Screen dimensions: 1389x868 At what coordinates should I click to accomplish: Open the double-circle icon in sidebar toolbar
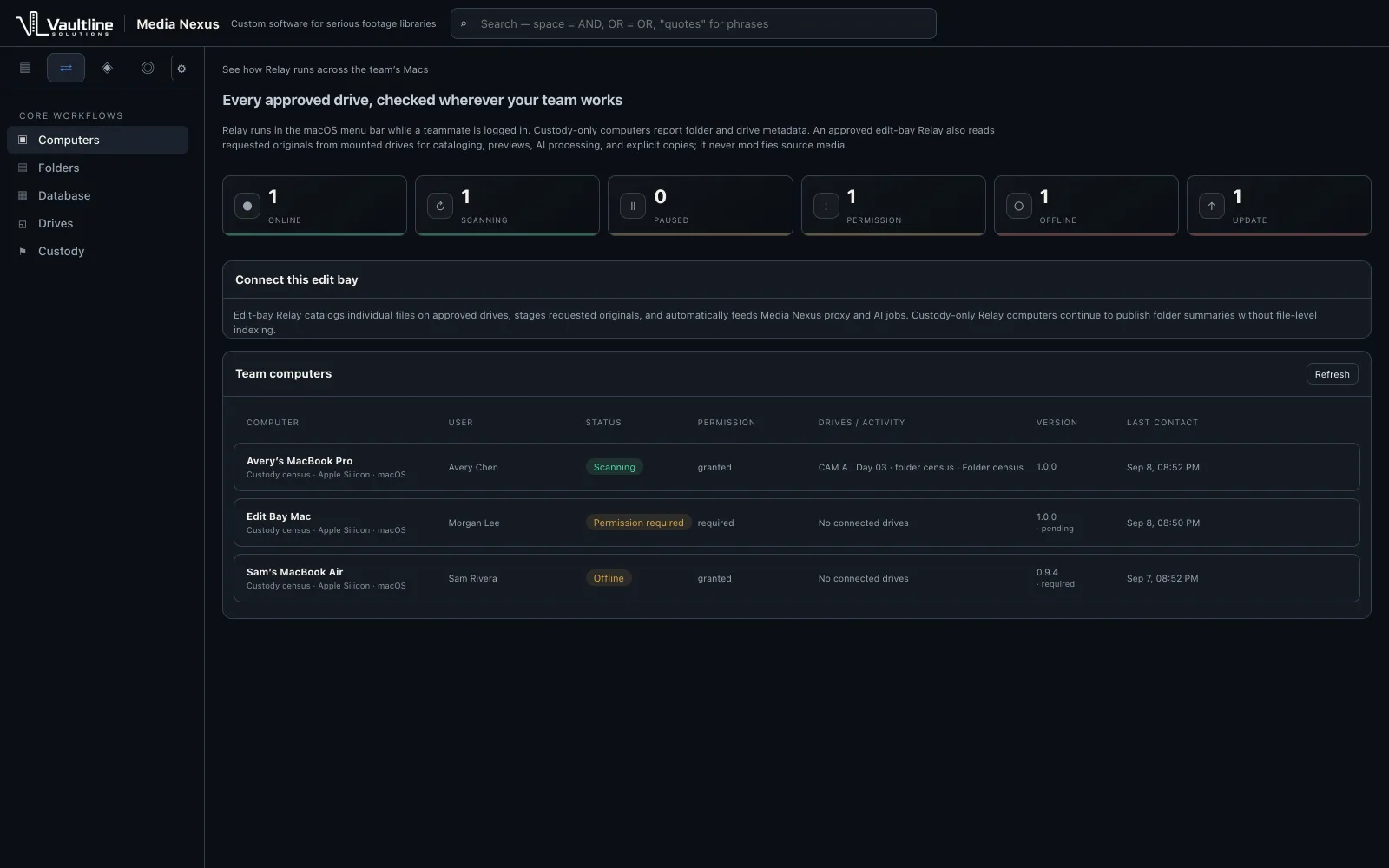148,68
